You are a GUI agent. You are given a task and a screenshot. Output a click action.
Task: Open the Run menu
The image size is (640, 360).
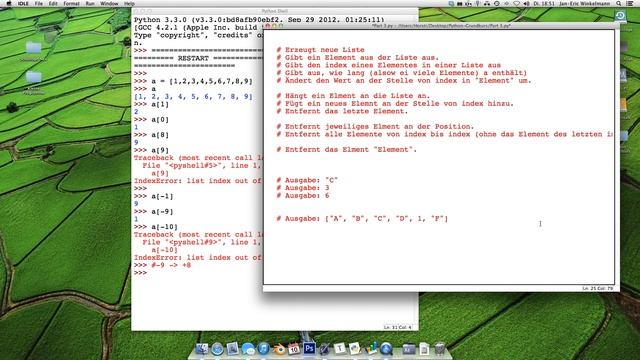coord(90,3)
